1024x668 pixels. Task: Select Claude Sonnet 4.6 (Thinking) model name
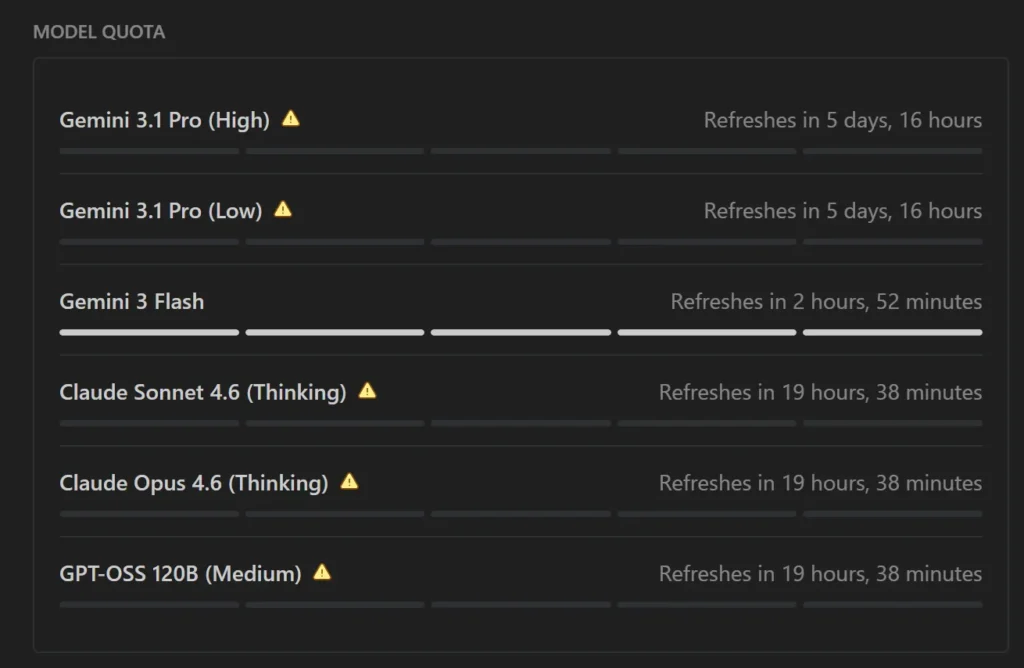[x=203, y=392]
